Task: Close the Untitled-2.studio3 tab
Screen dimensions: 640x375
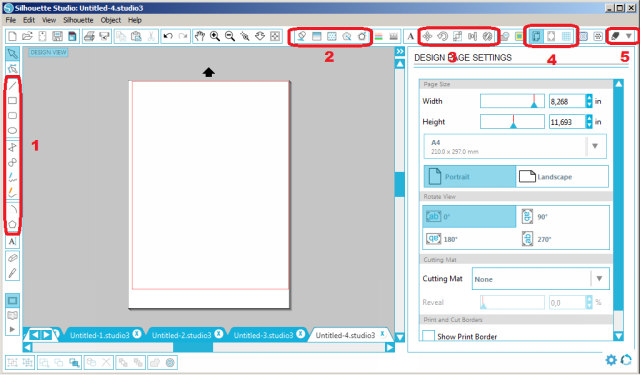Action: pos(219,334)
